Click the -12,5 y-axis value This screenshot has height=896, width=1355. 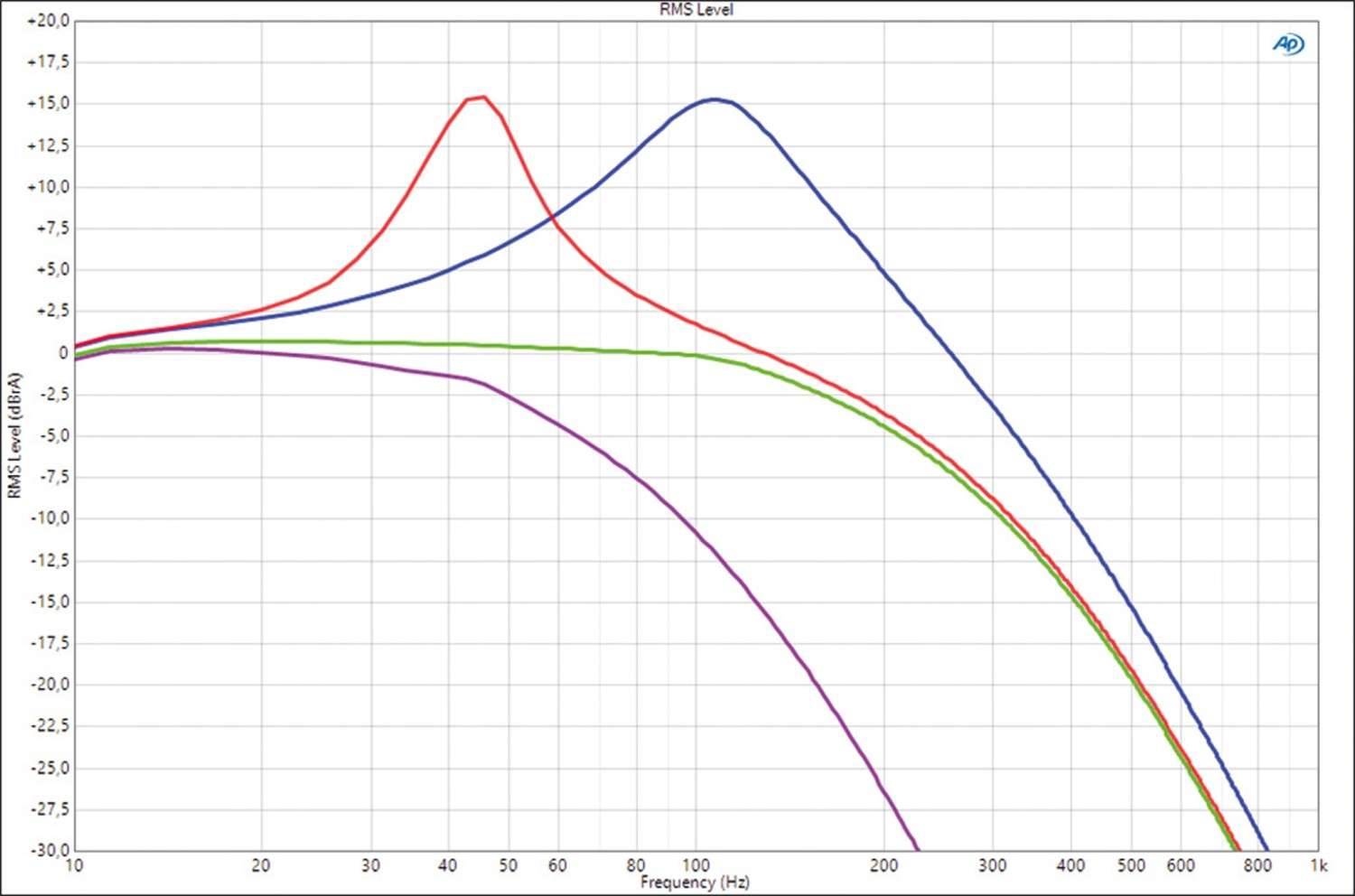(49, 560)
